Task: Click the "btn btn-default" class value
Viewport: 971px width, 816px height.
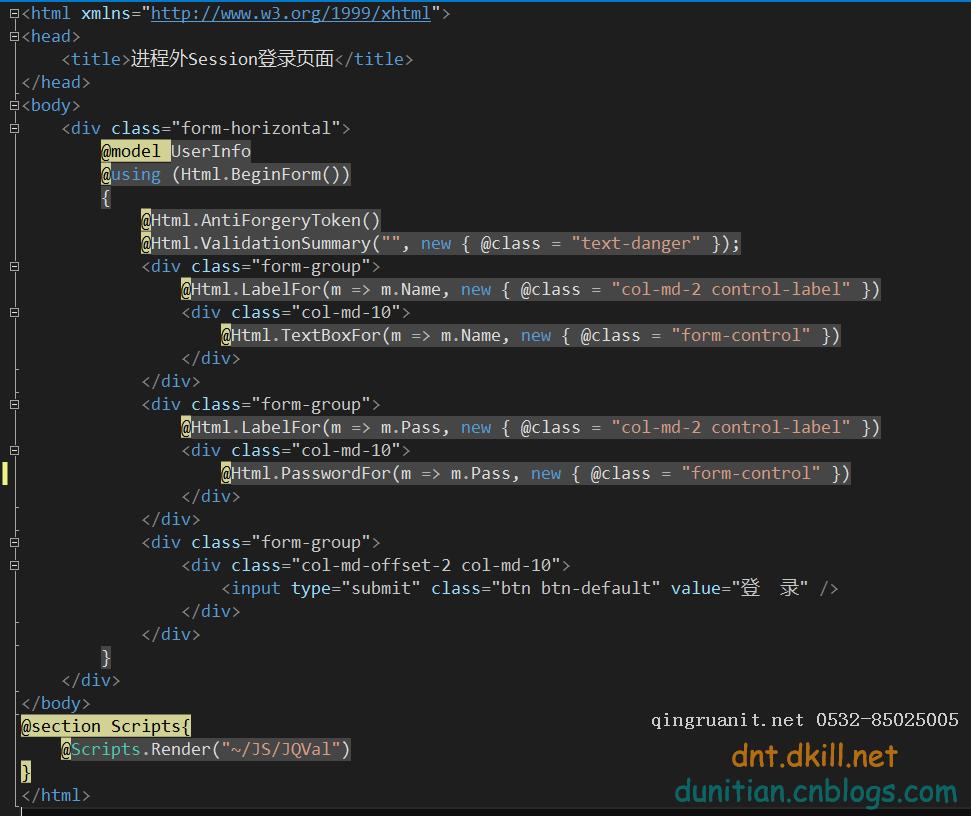Action: [x=575, y=588]
